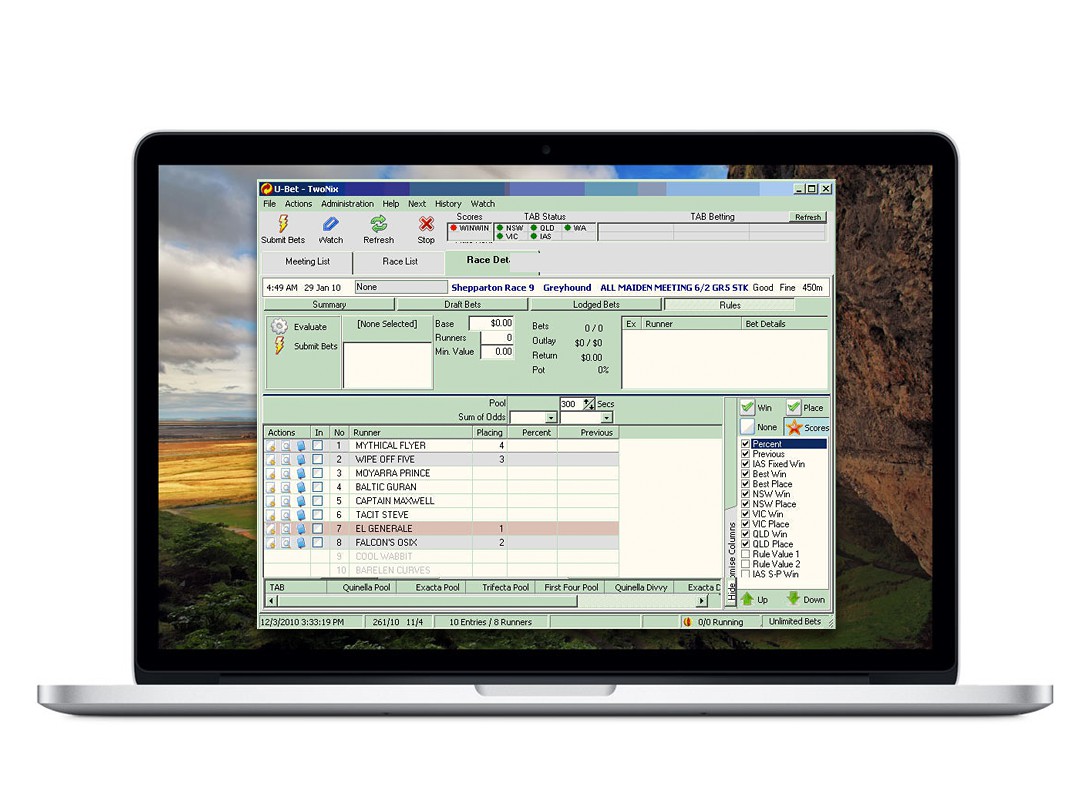The image size is (1089, 811).
Task: Open the None selector beside the race date
Action: (401, 287)
